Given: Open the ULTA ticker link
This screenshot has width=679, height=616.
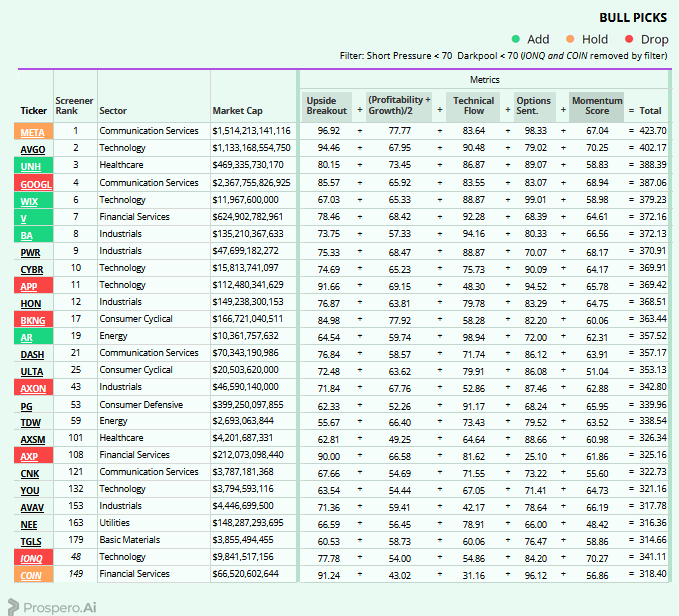Looking at the screenshot, I should coord(32,371).
